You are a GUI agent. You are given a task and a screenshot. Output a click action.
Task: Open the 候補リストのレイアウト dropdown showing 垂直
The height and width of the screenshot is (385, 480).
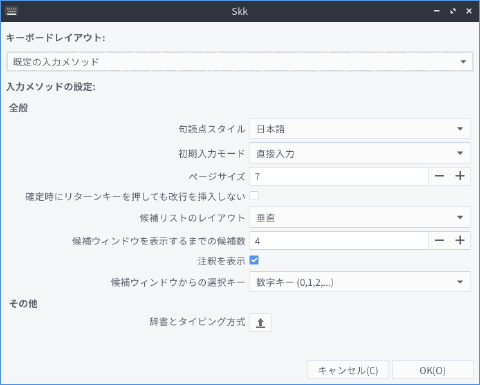(x=360, y=218)
